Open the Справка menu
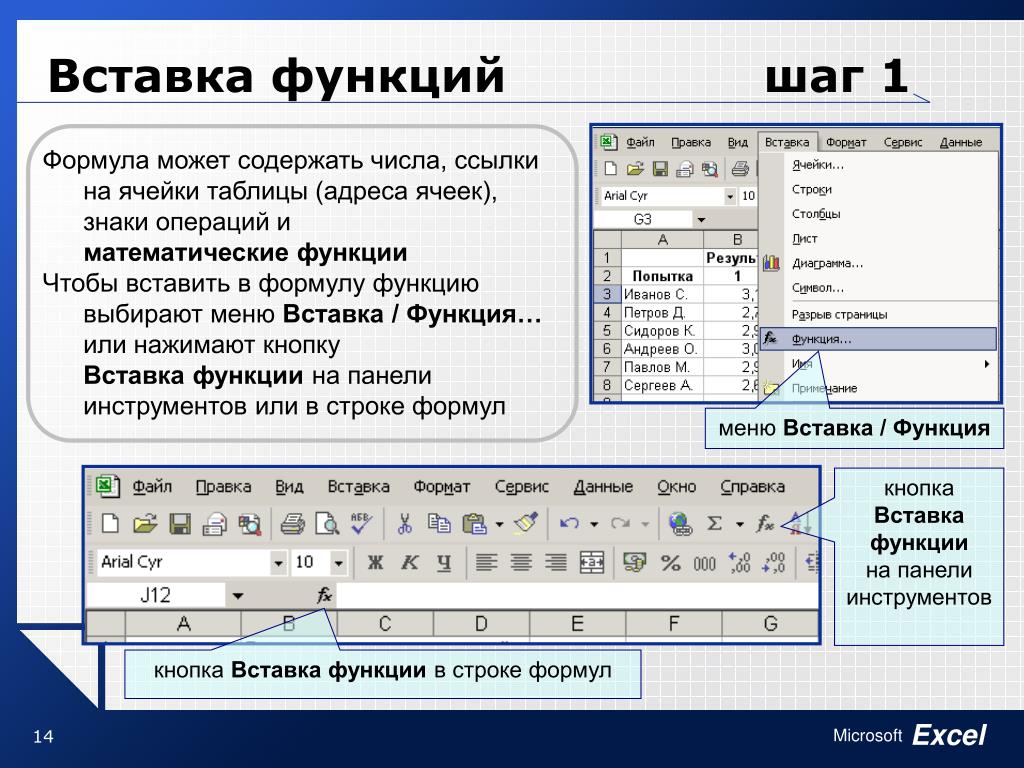1024x768 pixels. point(752,487)
